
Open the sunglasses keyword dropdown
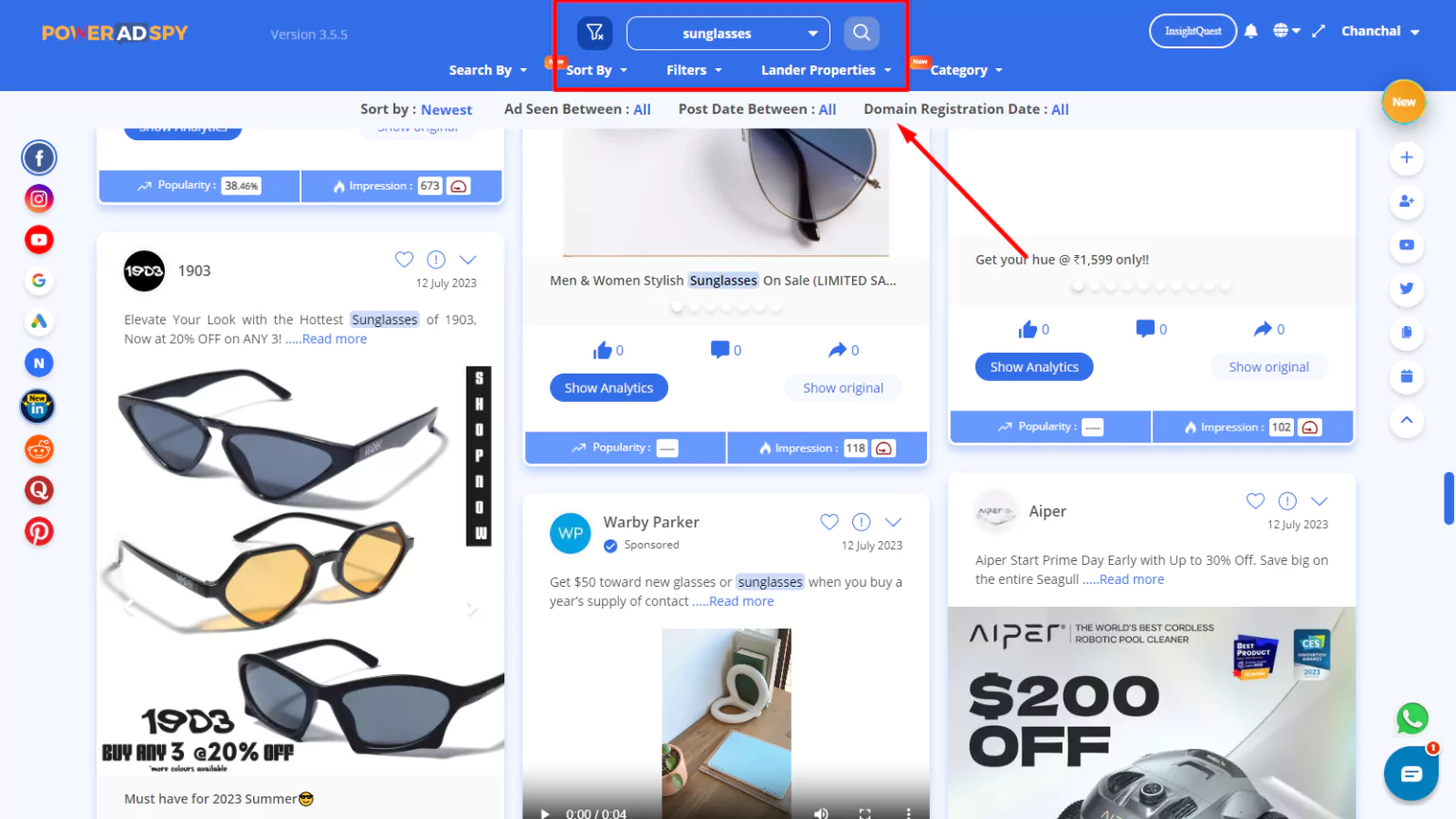pyautogui.click(x=728, y=33)
